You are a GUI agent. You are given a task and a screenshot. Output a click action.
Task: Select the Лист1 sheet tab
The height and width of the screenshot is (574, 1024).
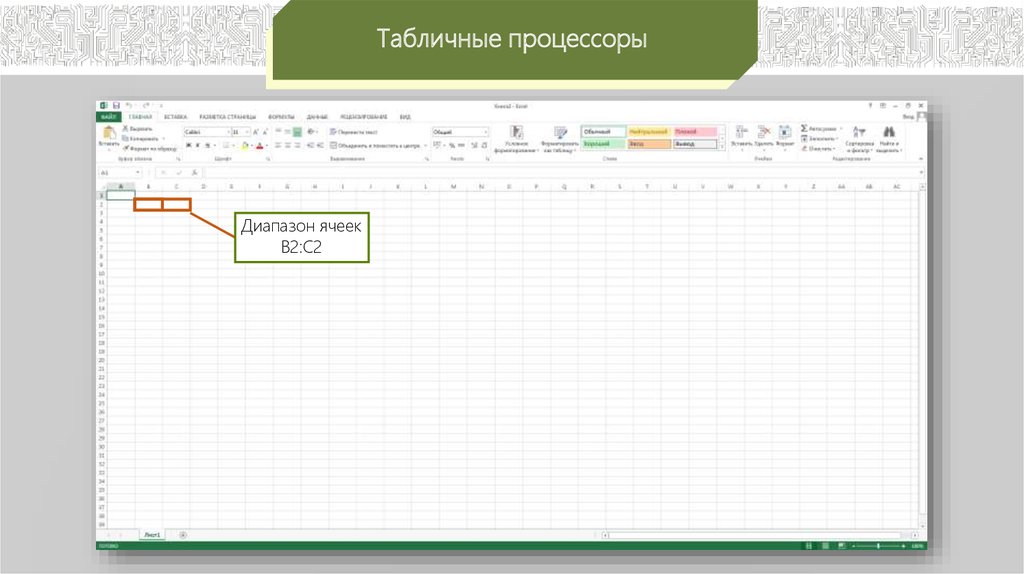152,535
